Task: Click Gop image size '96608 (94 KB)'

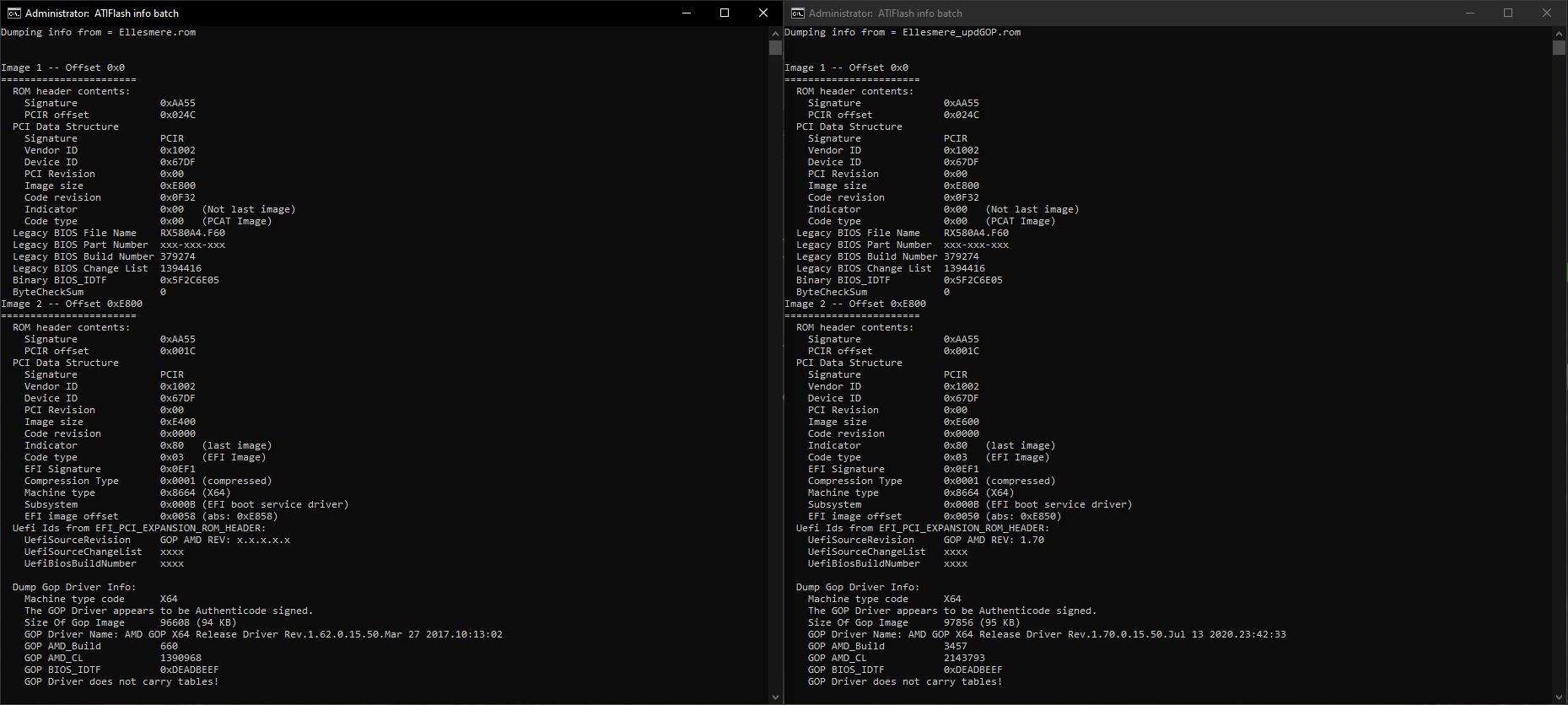Action: (x=198, y=622)
